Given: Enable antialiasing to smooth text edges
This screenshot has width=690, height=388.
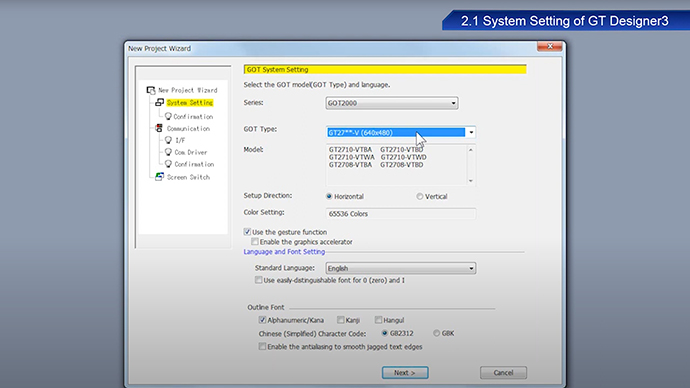Looking at the screenshot, I should [262, 346].
